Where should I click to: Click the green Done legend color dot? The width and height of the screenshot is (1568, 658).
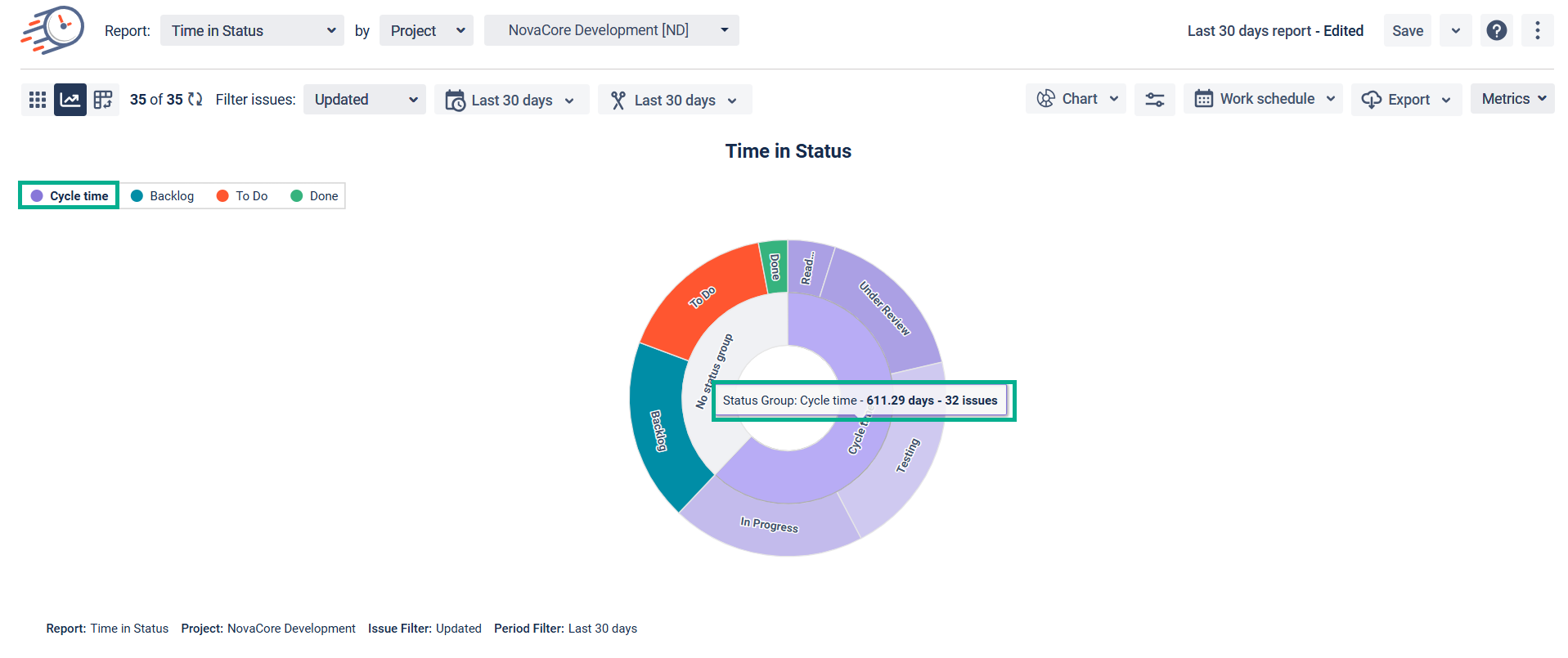pos(297,196)
